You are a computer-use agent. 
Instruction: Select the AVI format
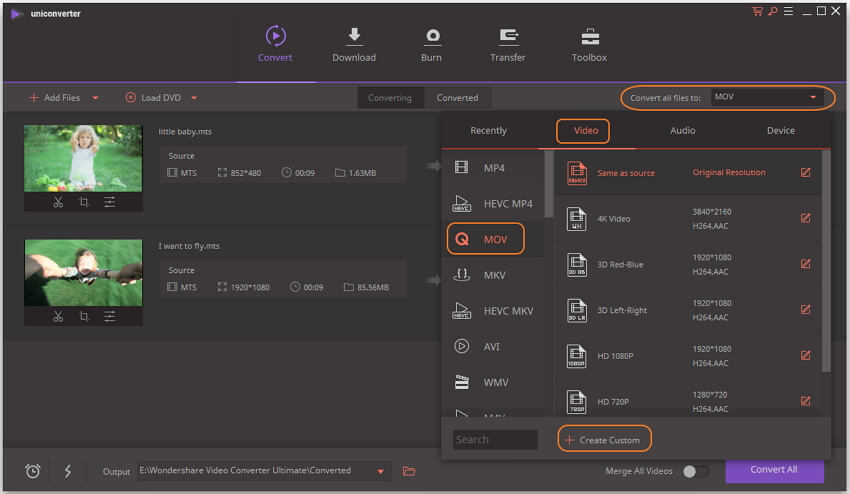(493, 347)
